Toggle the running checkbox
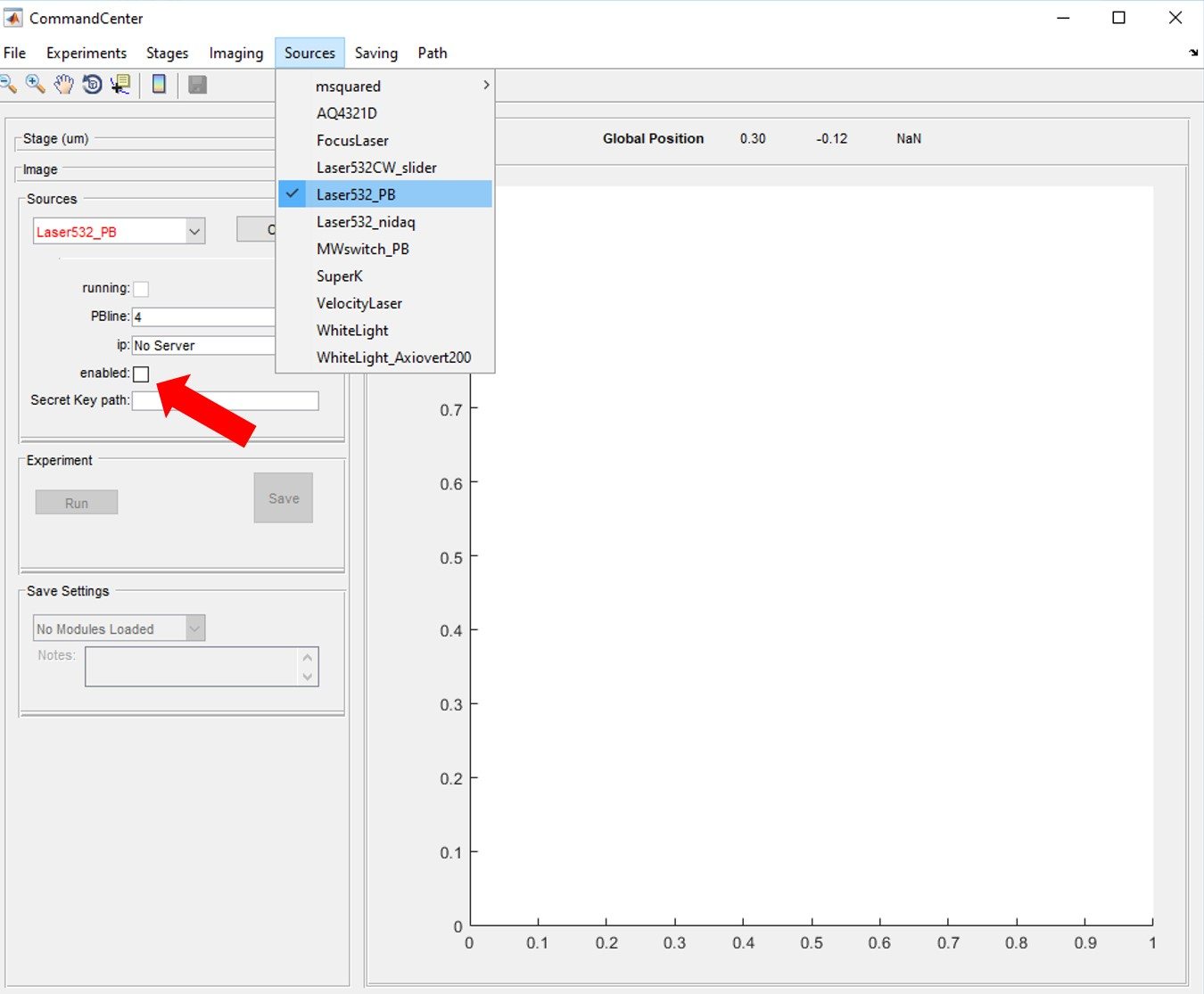Screen dimensions: 1204x994 click(x=142, y=288)
